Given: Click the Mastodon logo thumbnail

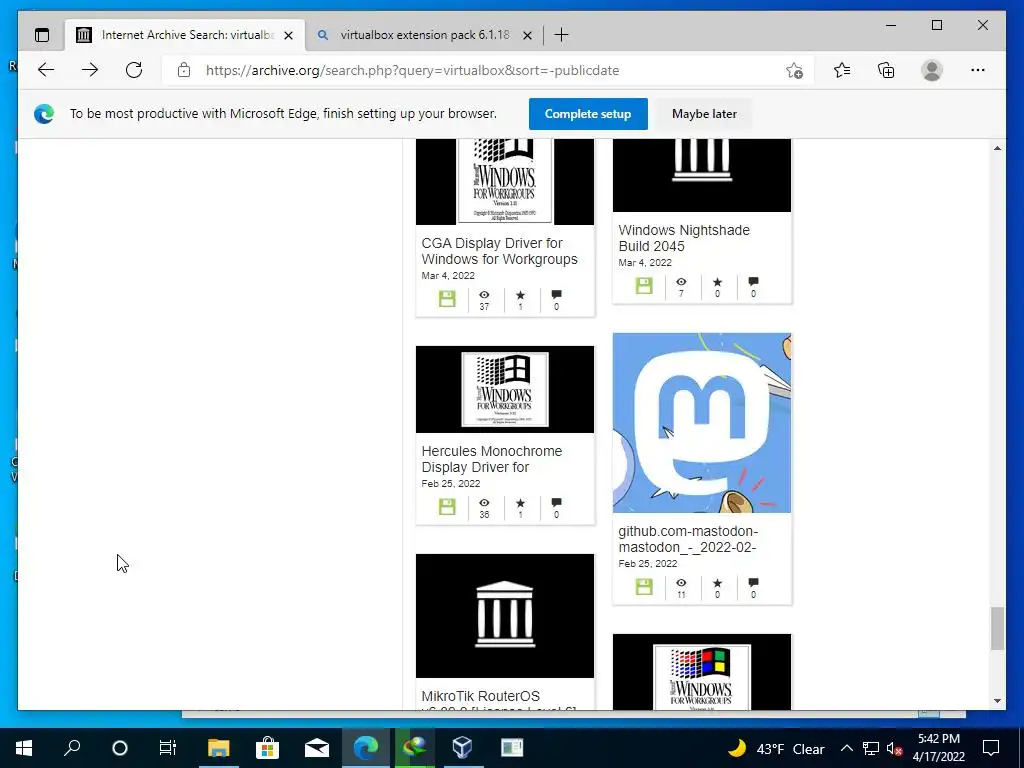Looking at the screenshot, I should [702, 423].
